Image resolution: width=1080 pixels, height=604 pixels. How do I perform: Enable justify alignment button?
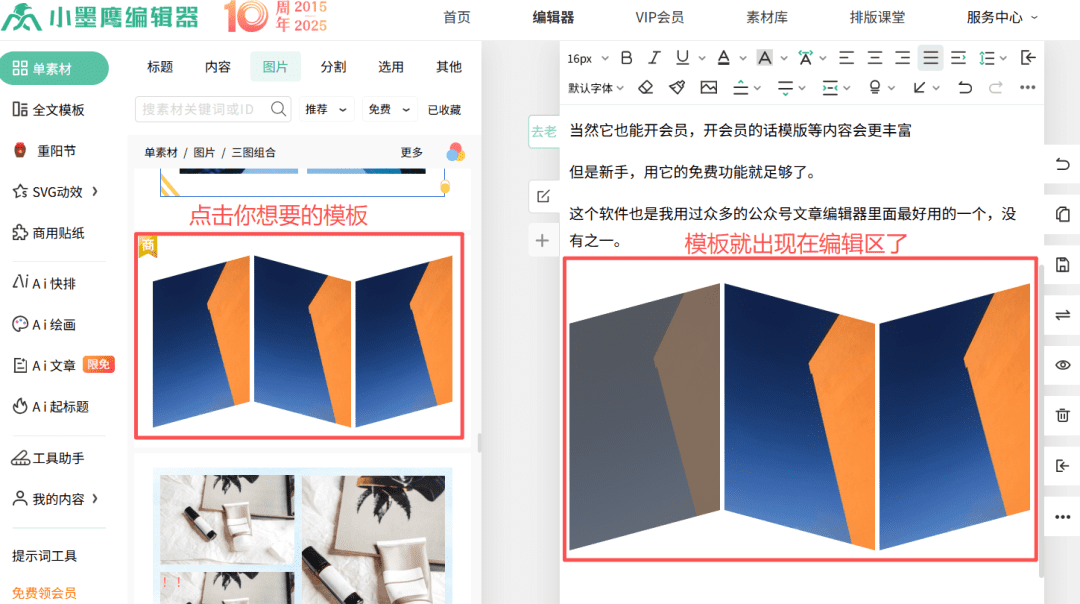[931, 58]
